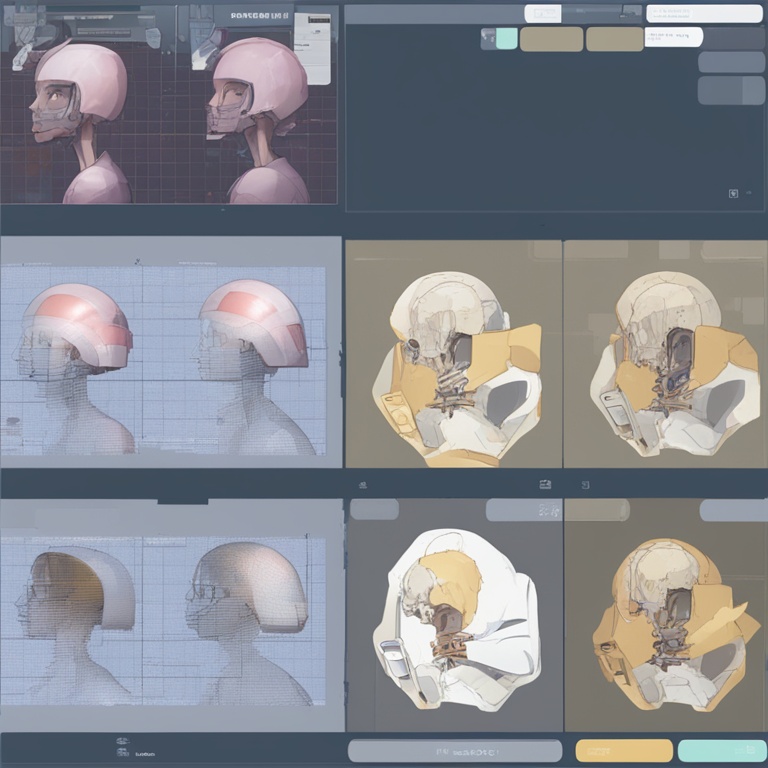Click the teal button in the bottom-right corner
The height and width of the screenshot is (768, 768).
pyautogui.click(x=722, y=751)
